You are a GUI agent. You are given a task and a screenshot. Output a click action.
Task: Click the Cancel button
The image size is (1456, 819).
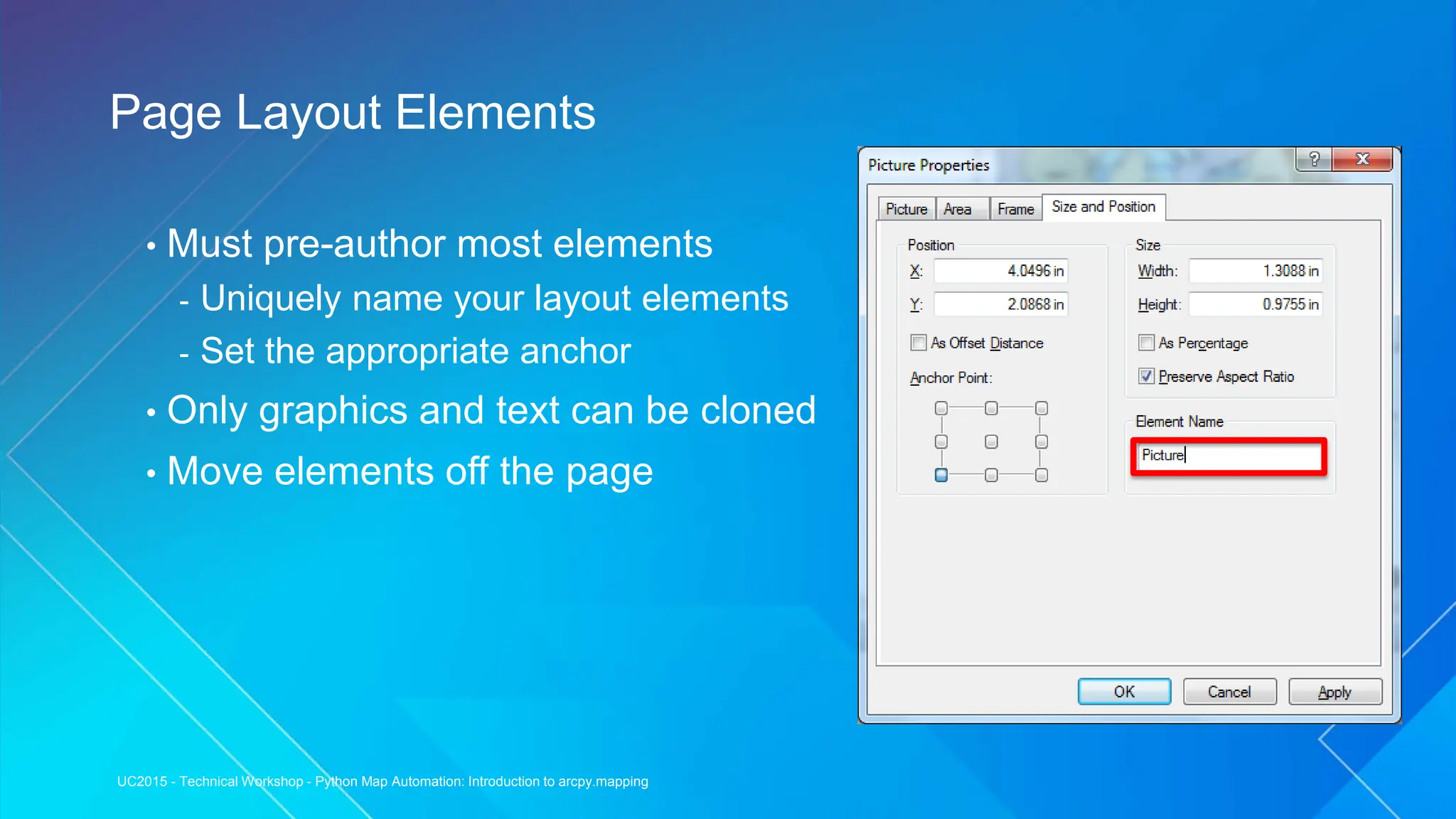(1229, 692)
